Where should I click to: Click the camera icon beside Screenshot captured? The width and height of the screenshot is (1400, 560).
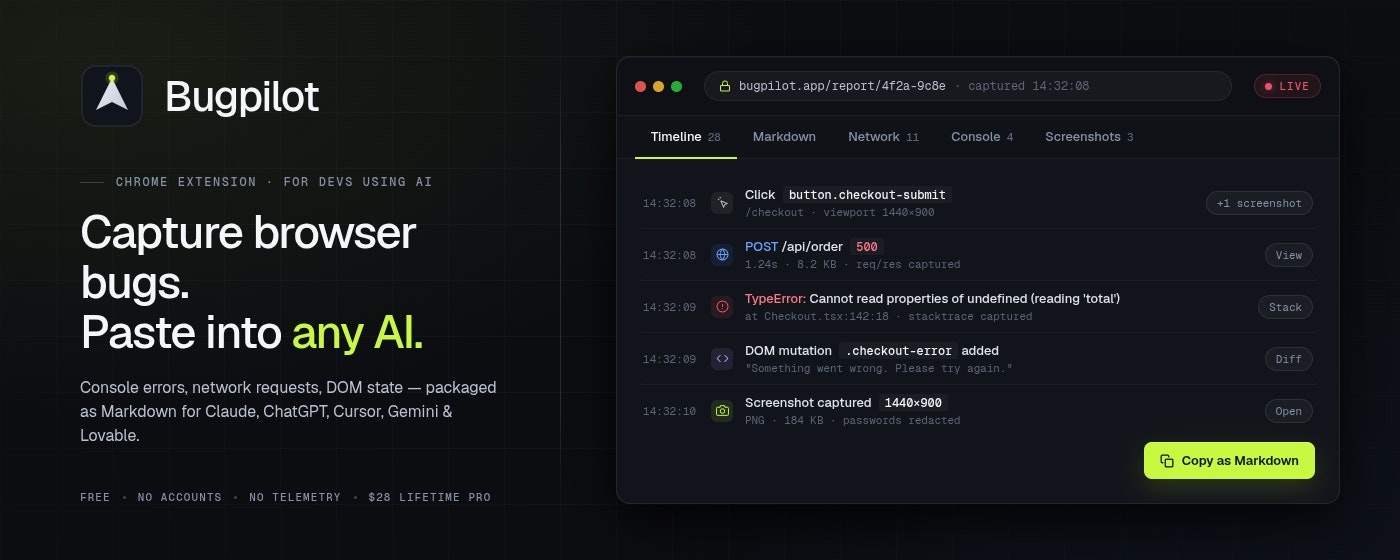[x=722, y=411]
